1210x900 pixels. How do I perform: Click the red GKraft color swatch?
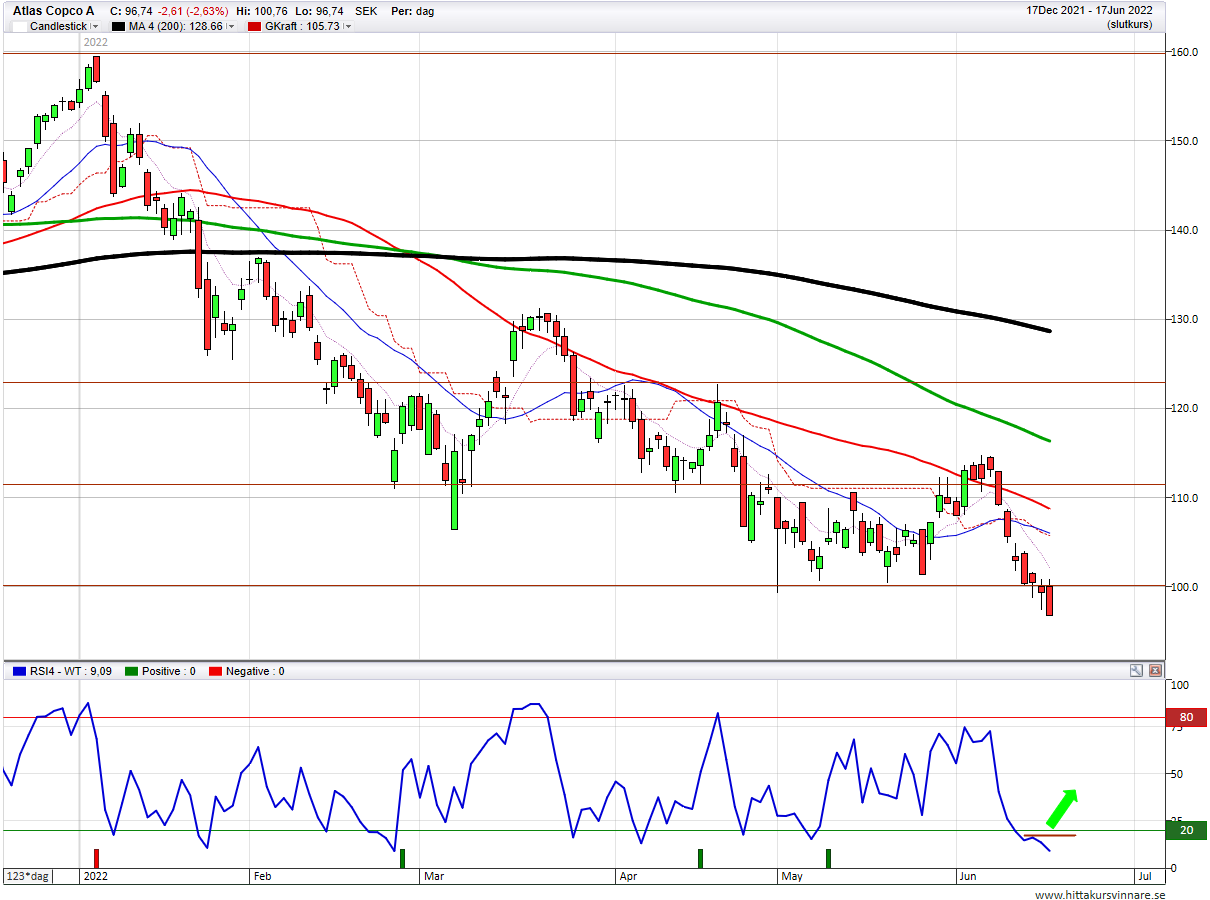[x=256, y=27]
